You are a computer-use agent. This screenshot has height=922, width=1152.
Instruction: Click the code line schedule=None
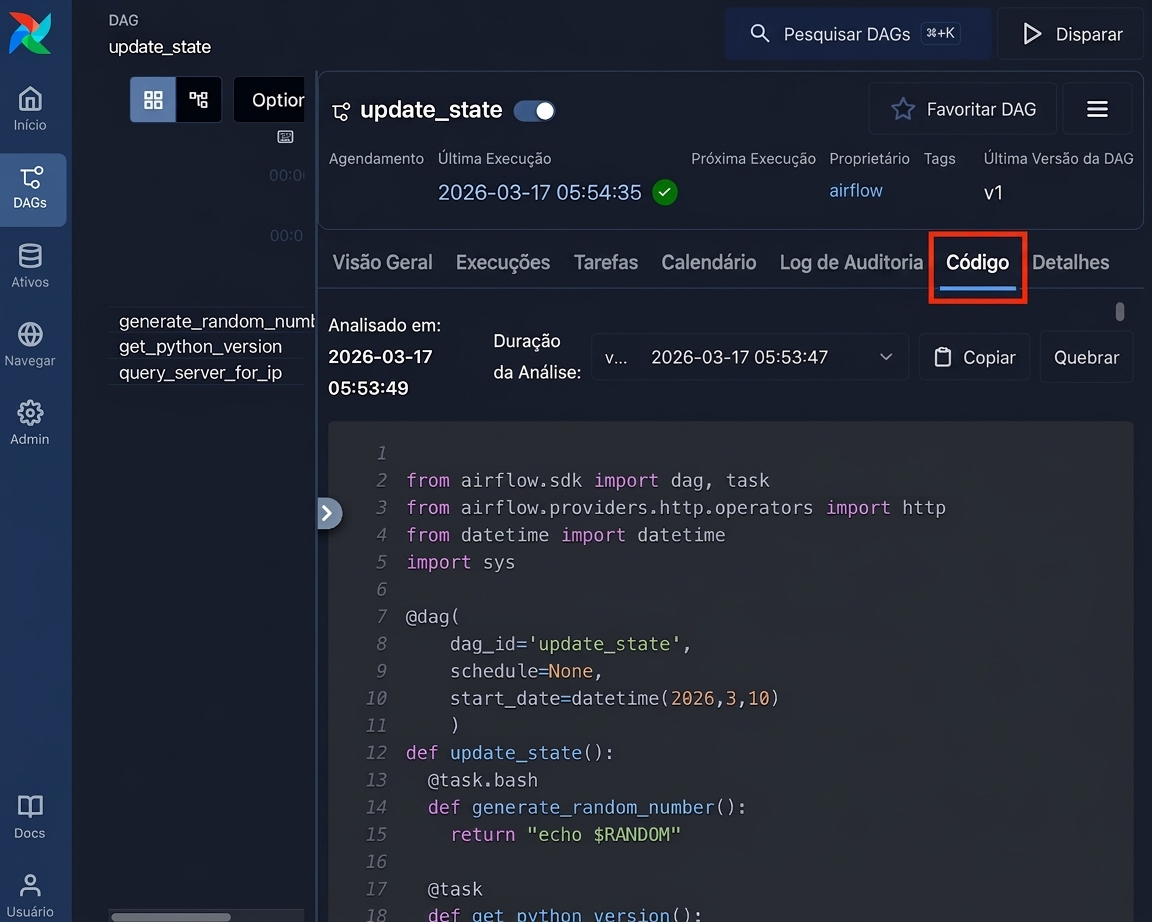pyautogui.click(x=526, y=671)
